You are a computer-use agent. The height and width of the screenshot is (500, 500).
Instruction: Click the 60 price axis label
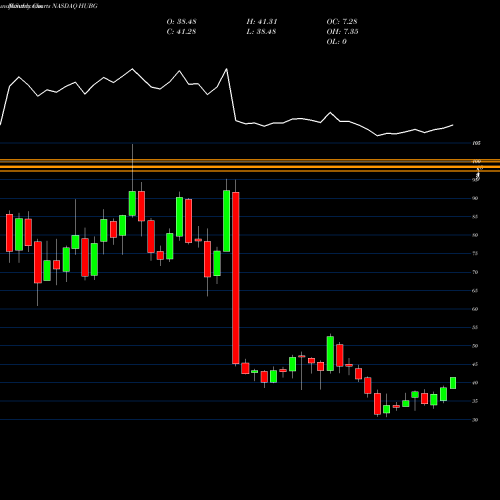[475, 309]
